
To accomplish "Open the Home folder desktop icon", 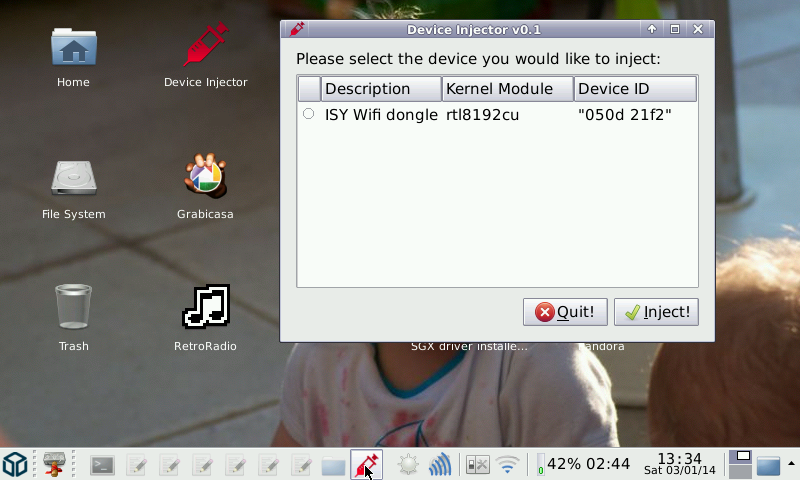I will tap(73, 48).
